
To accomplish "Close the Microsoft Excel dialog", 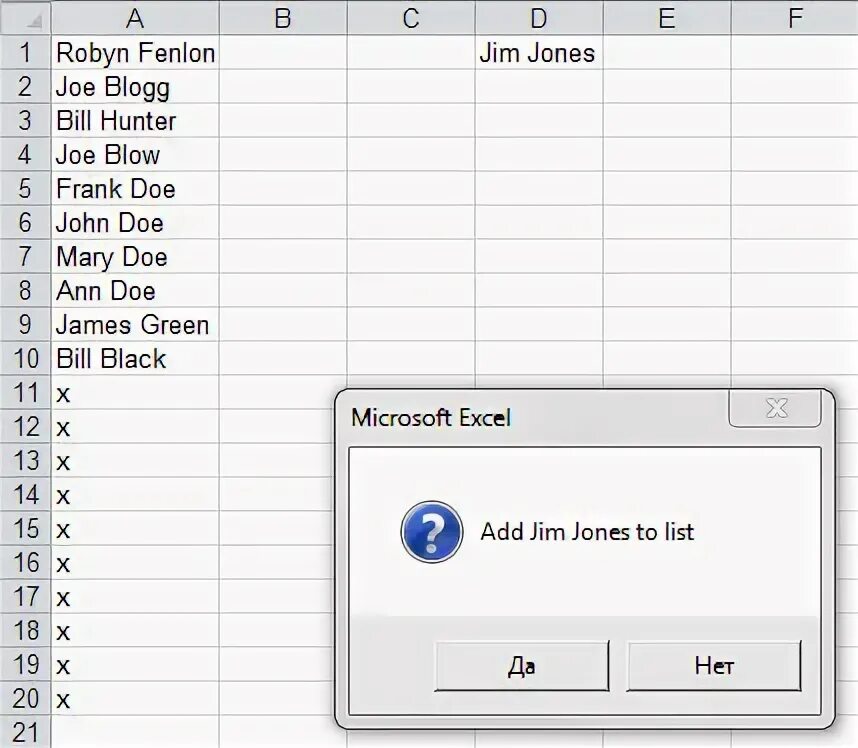I will pos(775,408).
